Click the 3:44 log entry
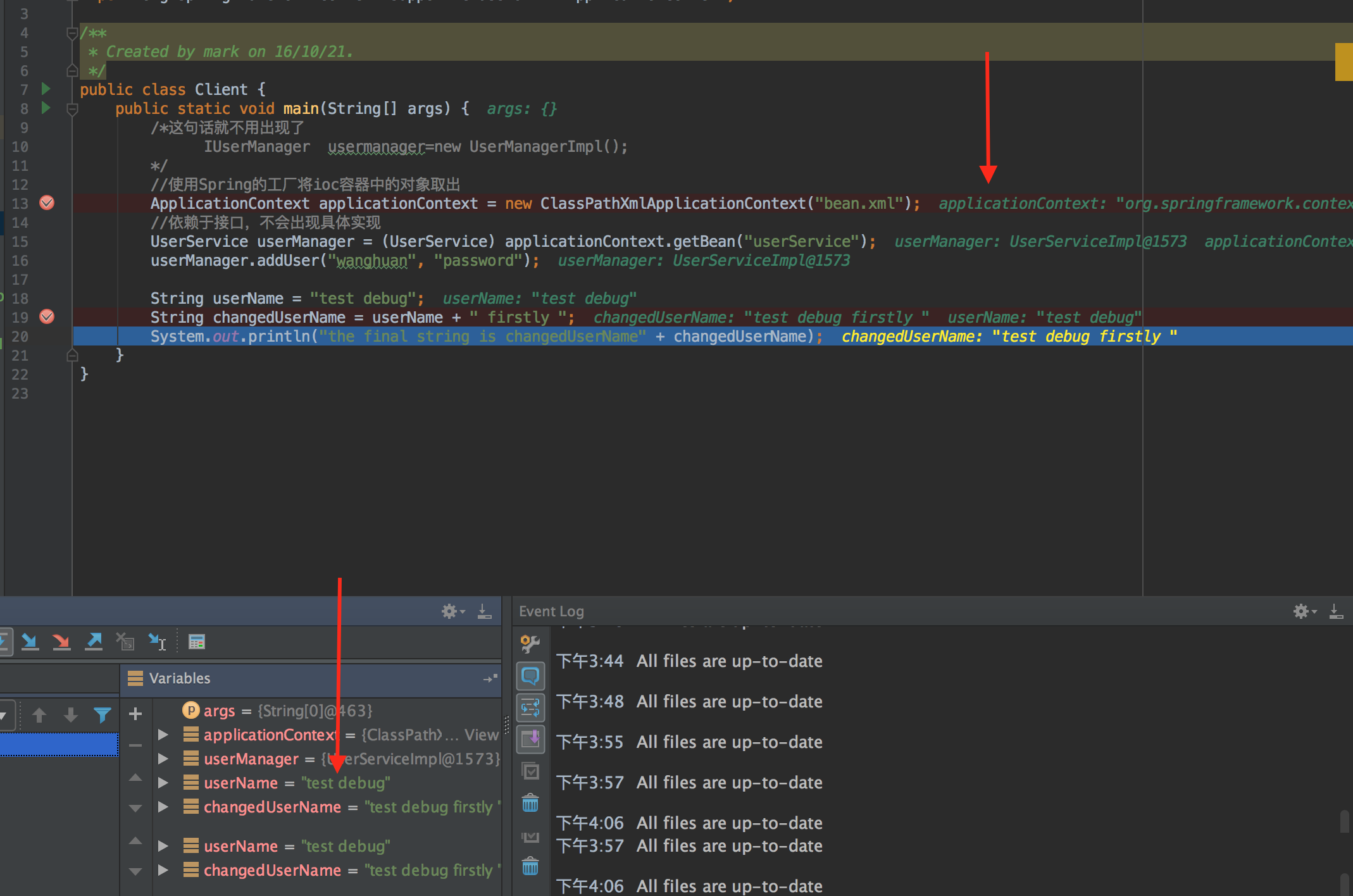 pyautogui.click(x=689, y=661)
